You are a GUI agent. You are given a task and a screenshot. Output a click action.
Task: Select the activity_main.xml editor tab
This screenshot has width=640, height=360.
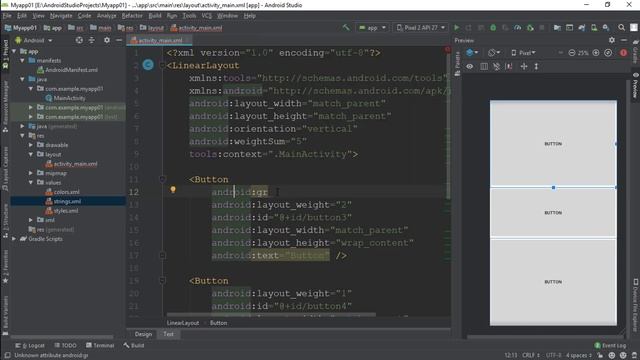[x=160, y=40]
